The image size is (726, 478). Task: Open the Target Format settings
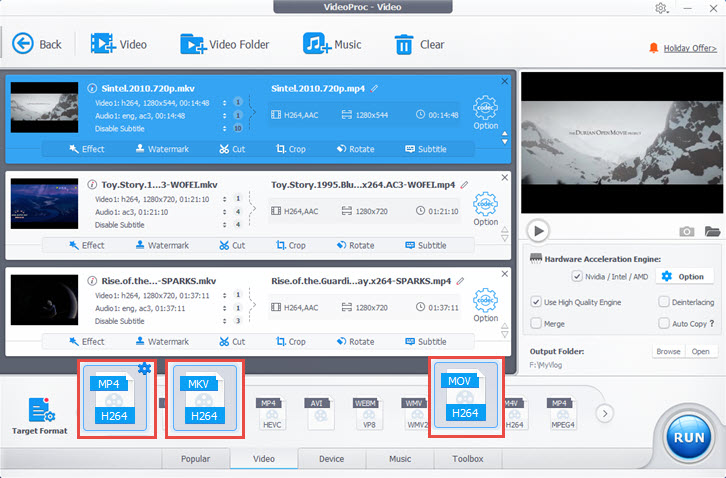pos(40,415)
